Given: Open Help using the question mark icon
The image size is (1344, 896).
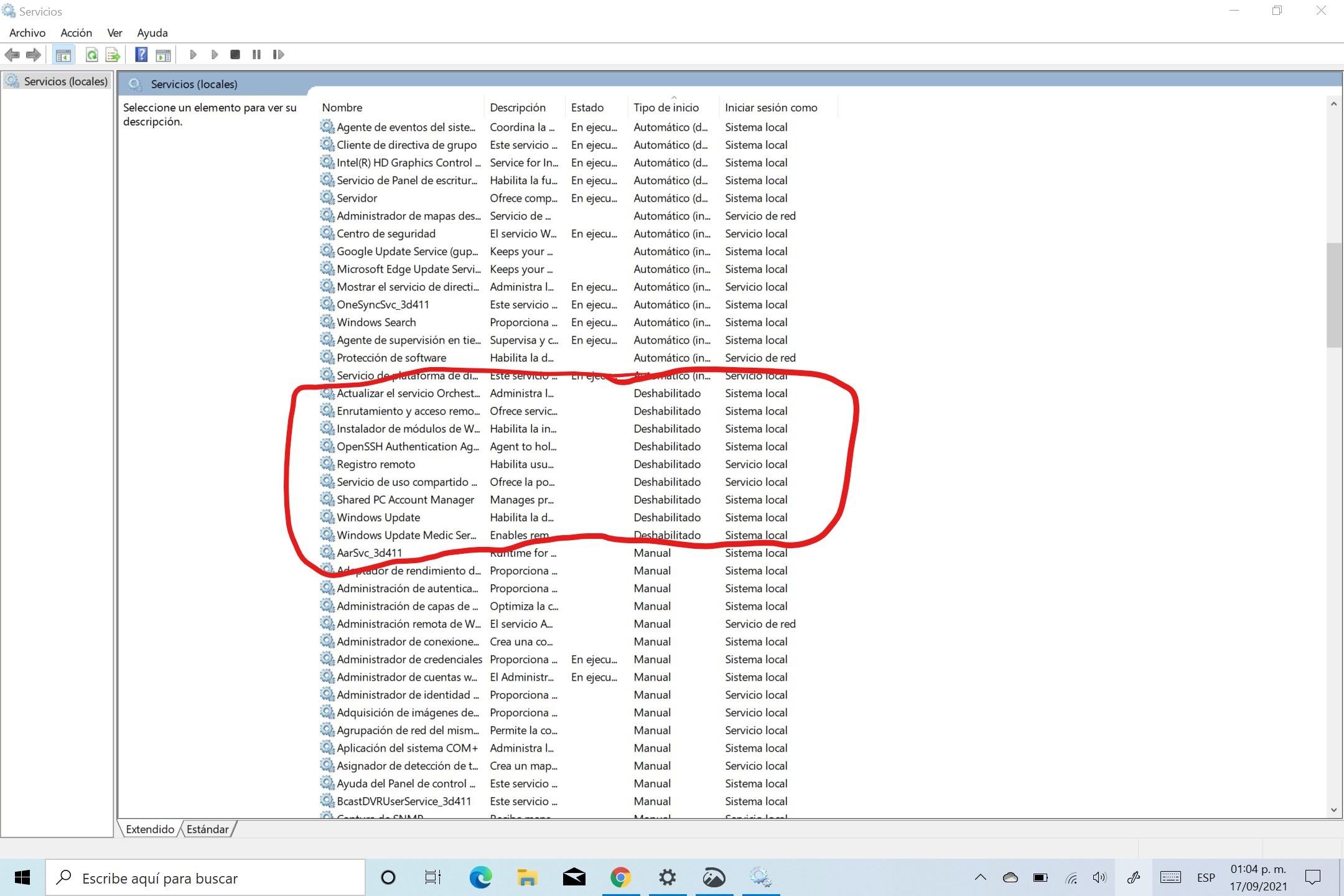Looking at the screenshot, I should click(x=141, y=55).
